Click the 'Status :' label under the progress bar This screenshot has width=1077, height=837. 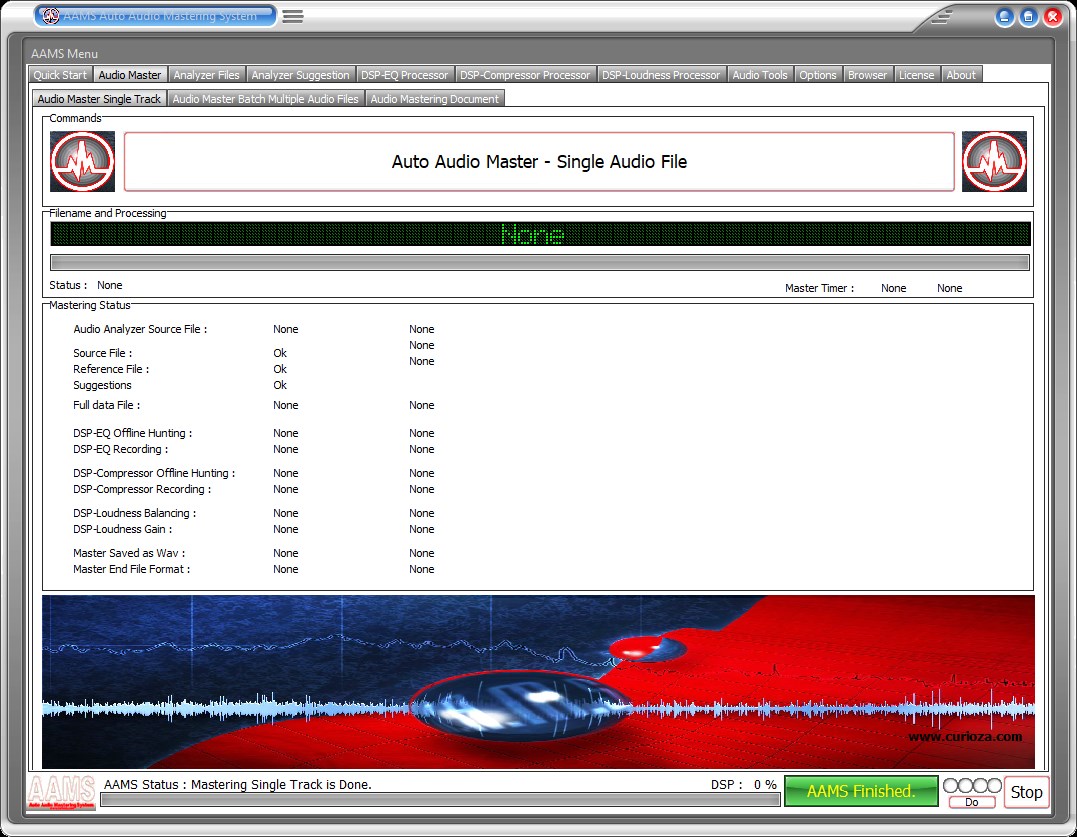pos(68,285)
